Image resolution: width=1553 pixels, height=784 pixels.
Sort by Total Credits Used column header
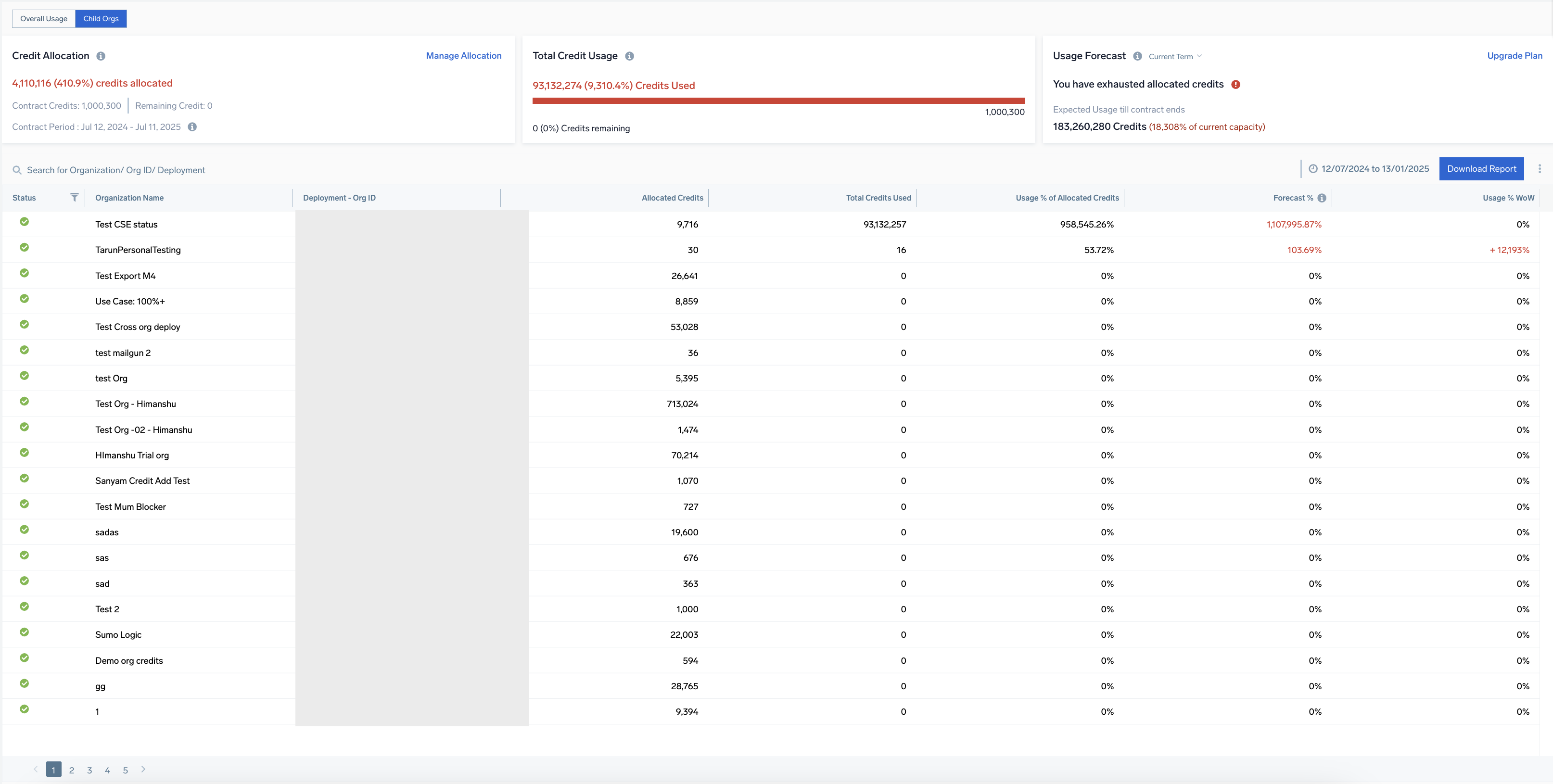click(878, 198)
